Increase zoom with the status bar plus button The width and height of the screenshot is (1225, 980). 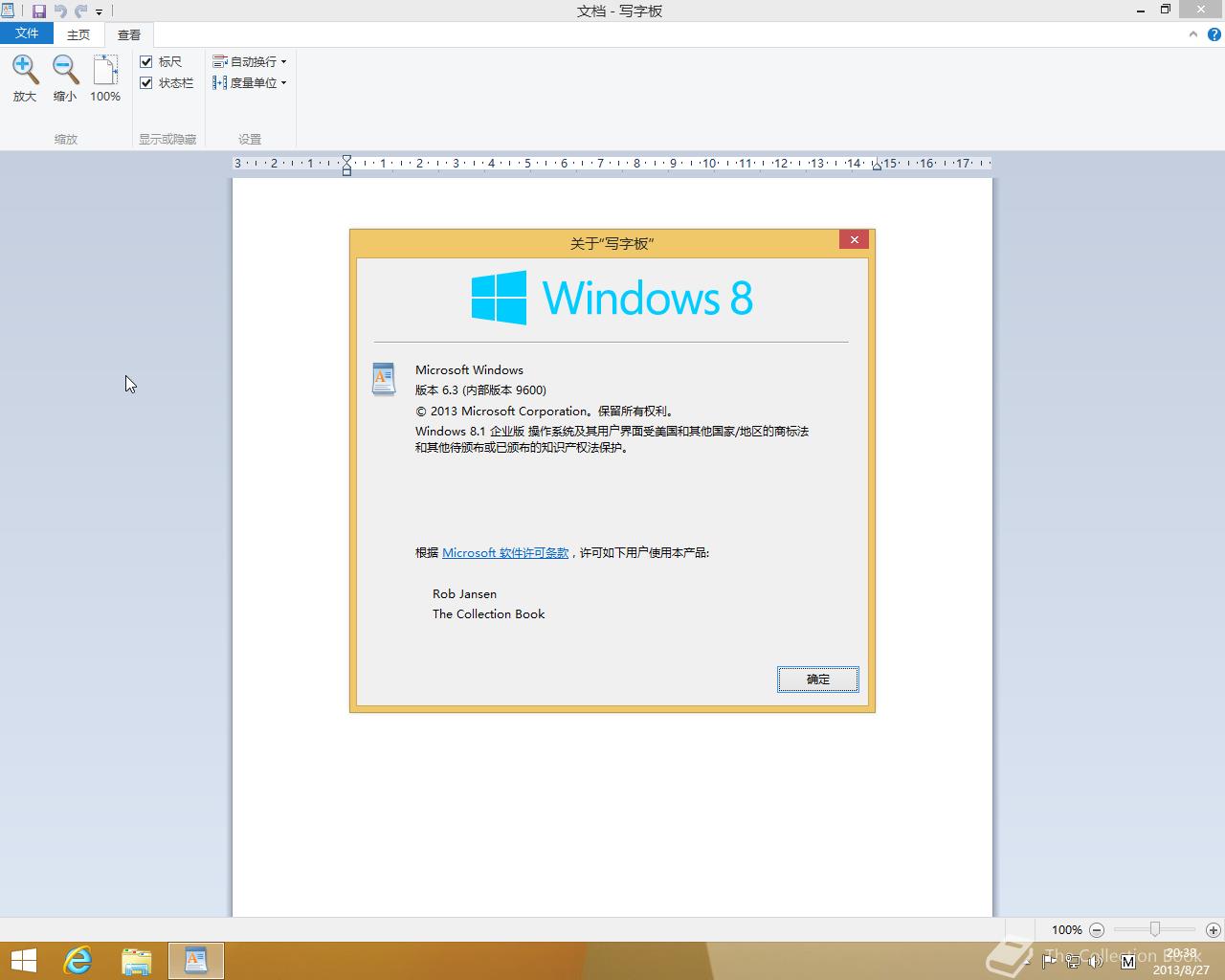(x=1213, y=929)
